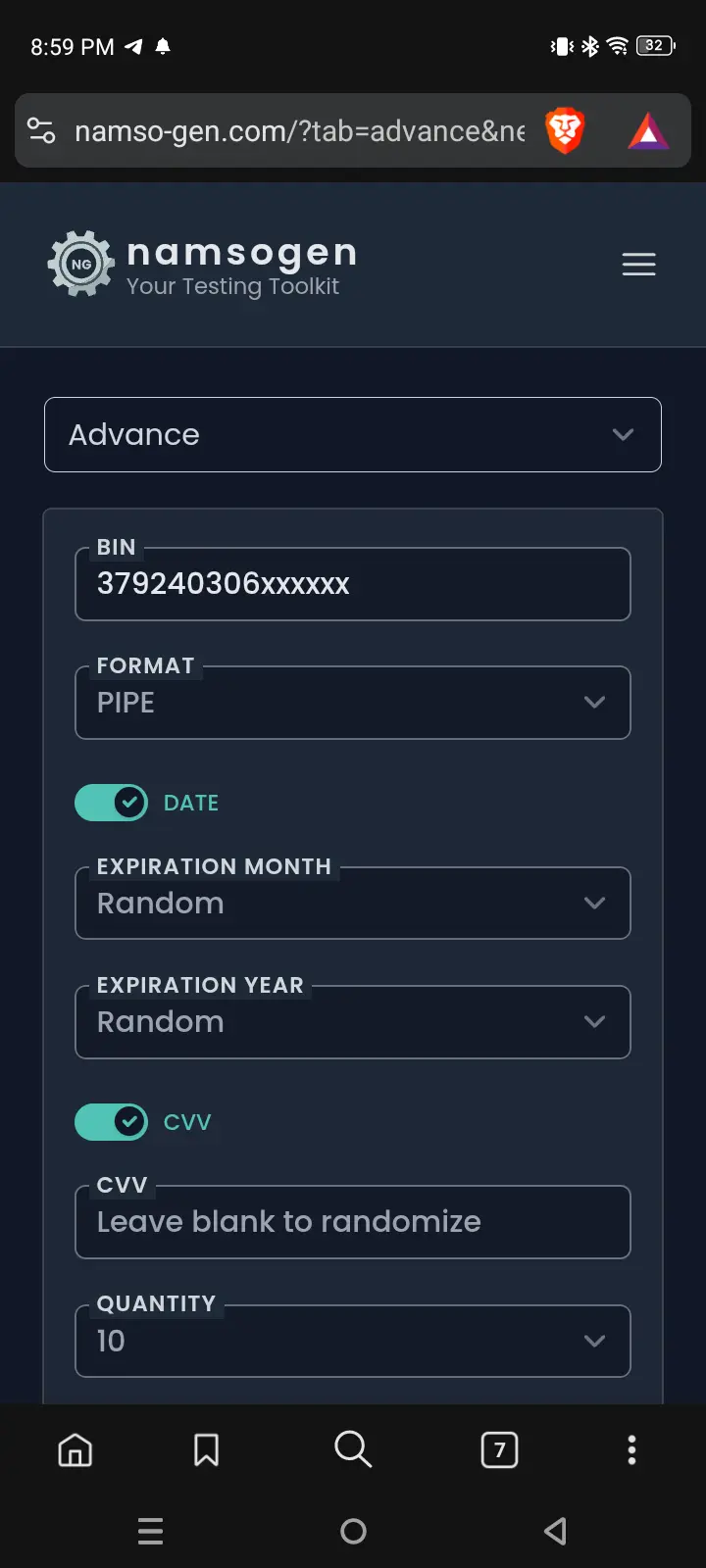Viewport: 706px width, 1568px height.
Task: Open the bookmarks icon
Action: [206, 1449]
